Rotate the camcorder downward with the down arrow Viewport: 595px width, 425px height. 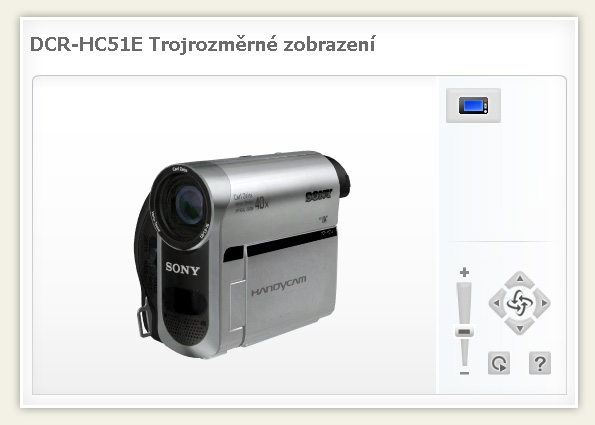[x=519, y=327]
